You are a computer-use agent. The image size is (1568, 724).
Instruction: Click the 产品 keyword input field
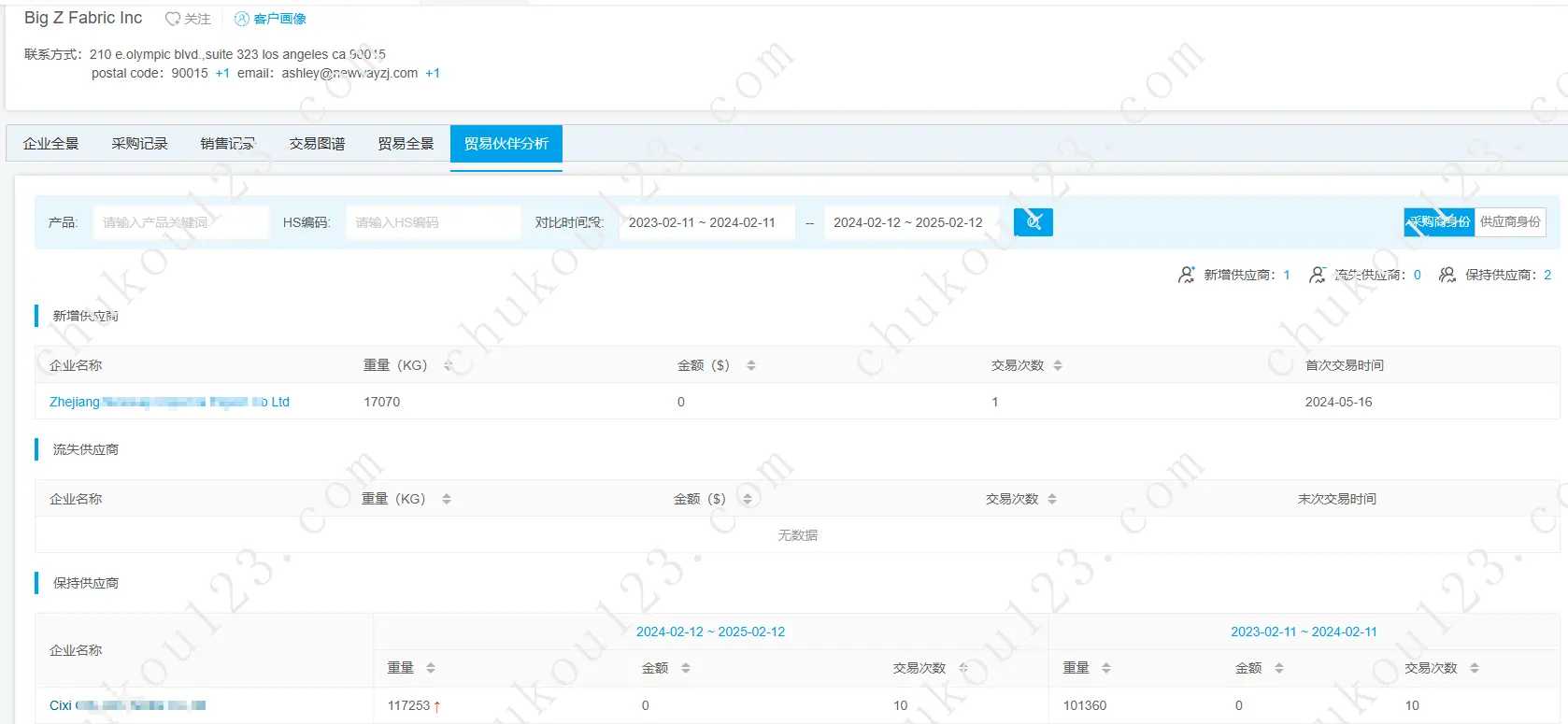click(x=180, y=222)
